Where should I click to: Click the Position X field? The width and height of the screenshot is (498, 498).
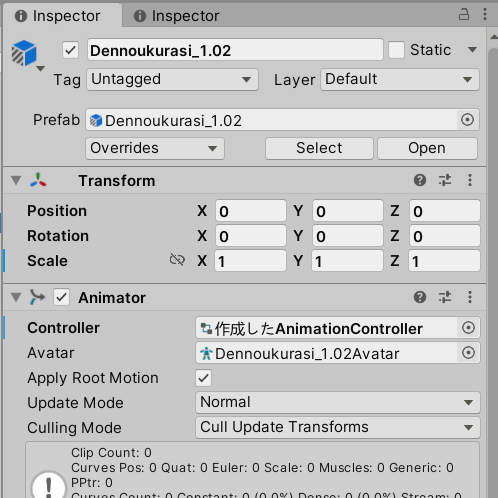point(251,211)
